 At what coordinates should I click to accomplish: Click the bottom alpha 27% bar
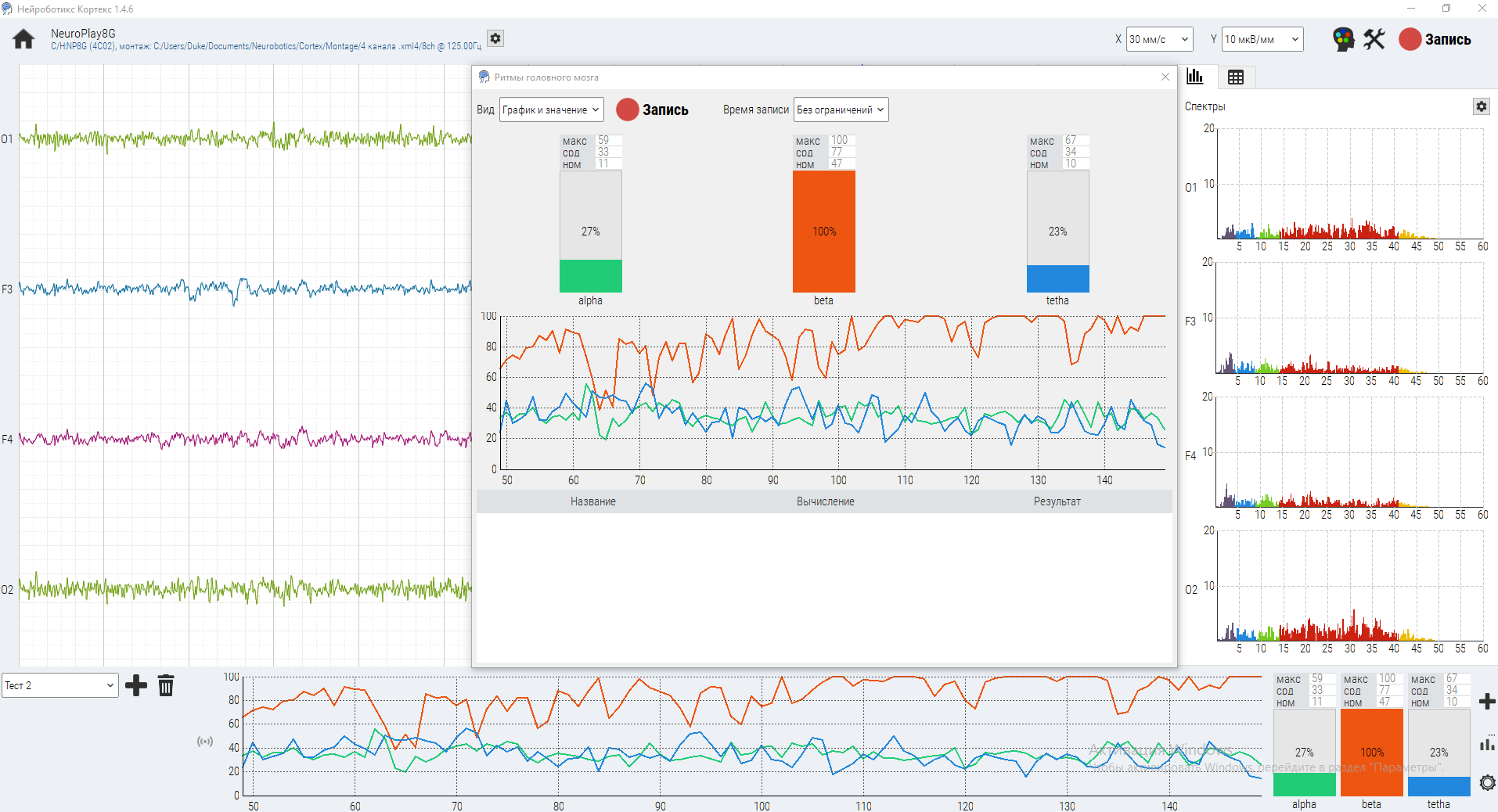(x=1304, y=752)
